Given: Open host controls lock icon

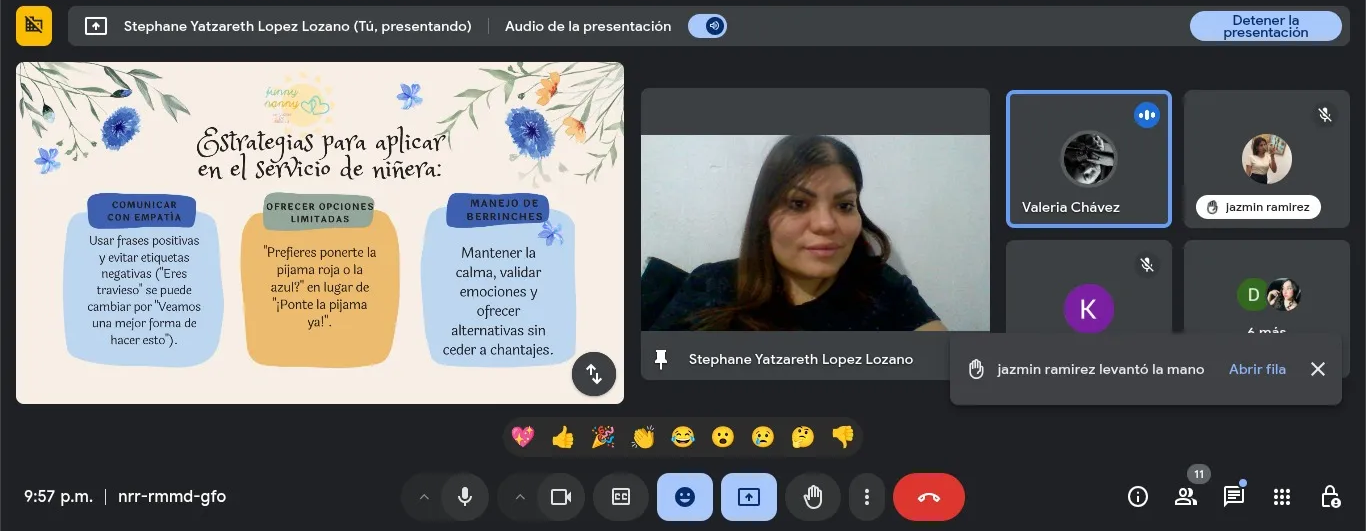Looking at the screenshot, I should (x=1330, y=497).
